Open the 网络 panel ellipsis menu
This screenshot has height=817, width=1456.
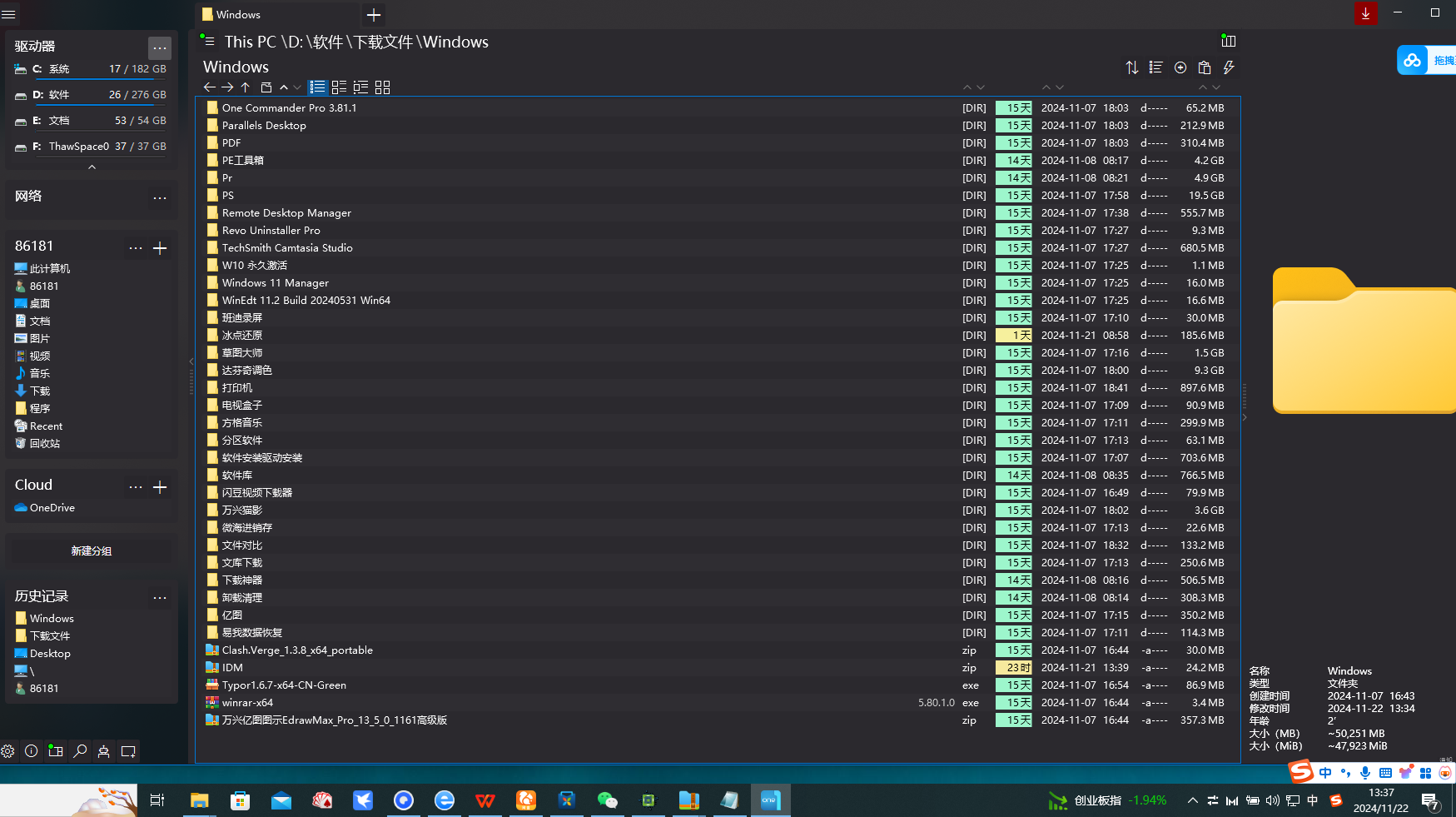tap(160, 197)
